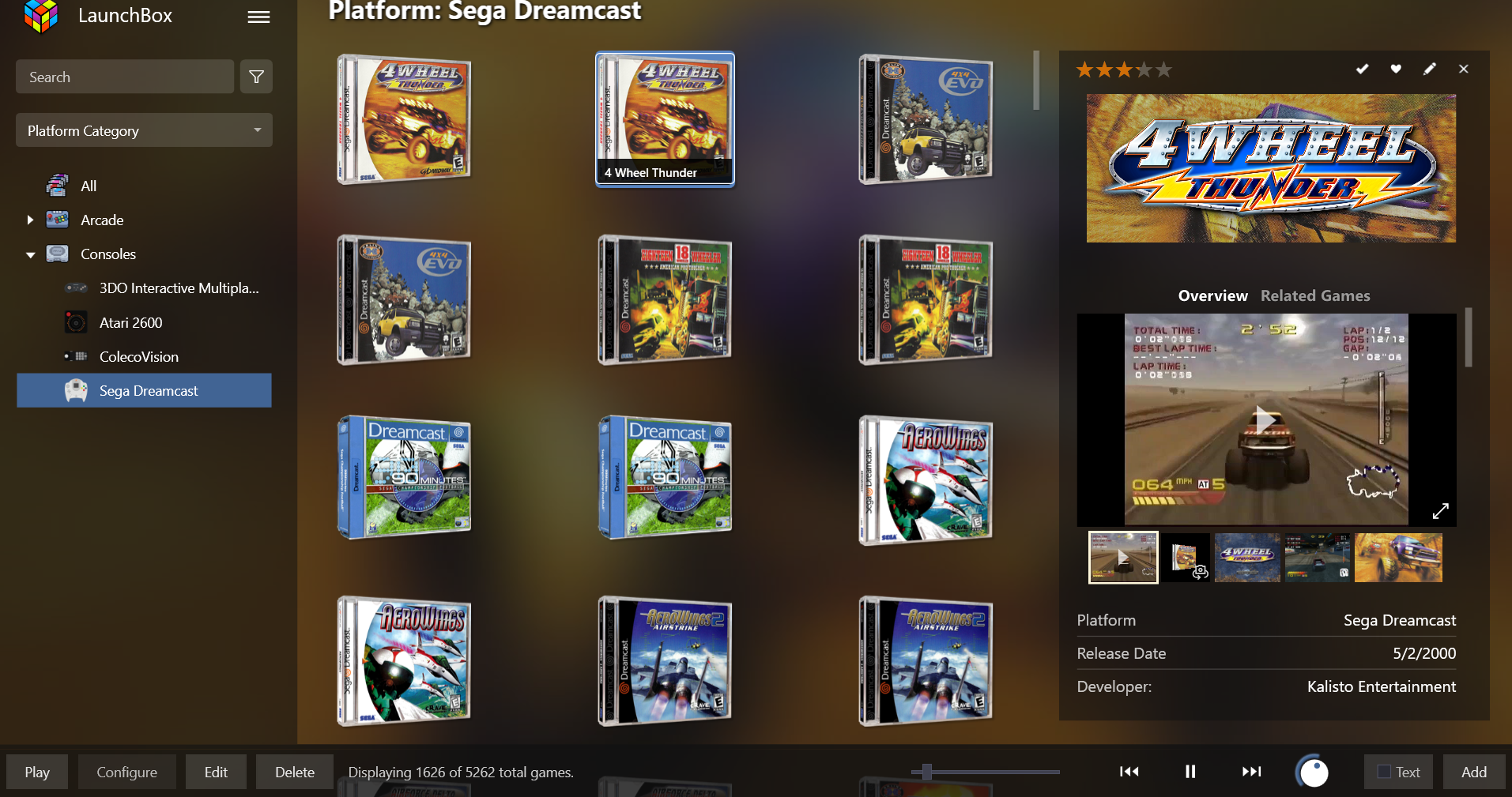The height and width of the screenshot is (797, 1512).
Task: Open the Platform Category dropdown
Action: pyautogui.click(x=144, y=130)
